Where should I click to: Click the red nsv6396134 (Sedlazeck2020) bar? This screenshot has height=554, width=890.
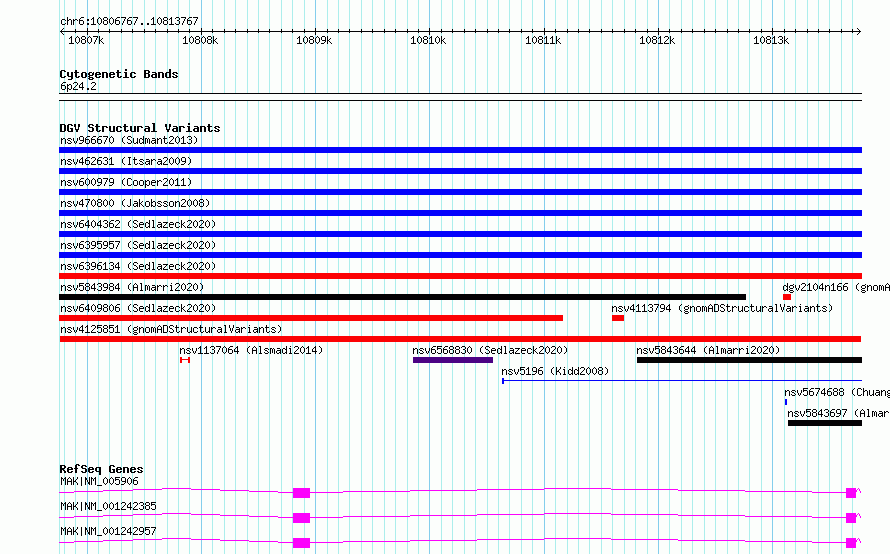click(460, 276)
